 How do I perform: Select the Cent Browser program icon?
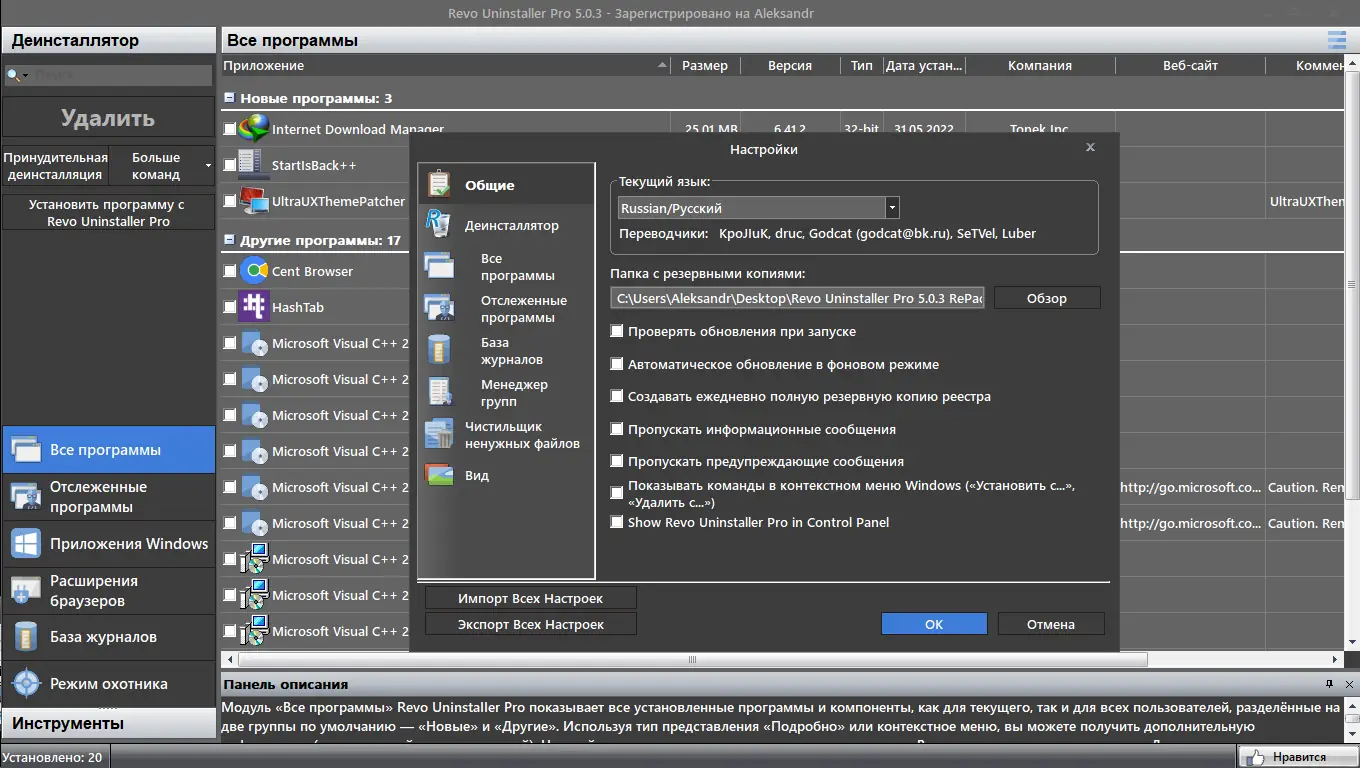click(x=254, y=271)
